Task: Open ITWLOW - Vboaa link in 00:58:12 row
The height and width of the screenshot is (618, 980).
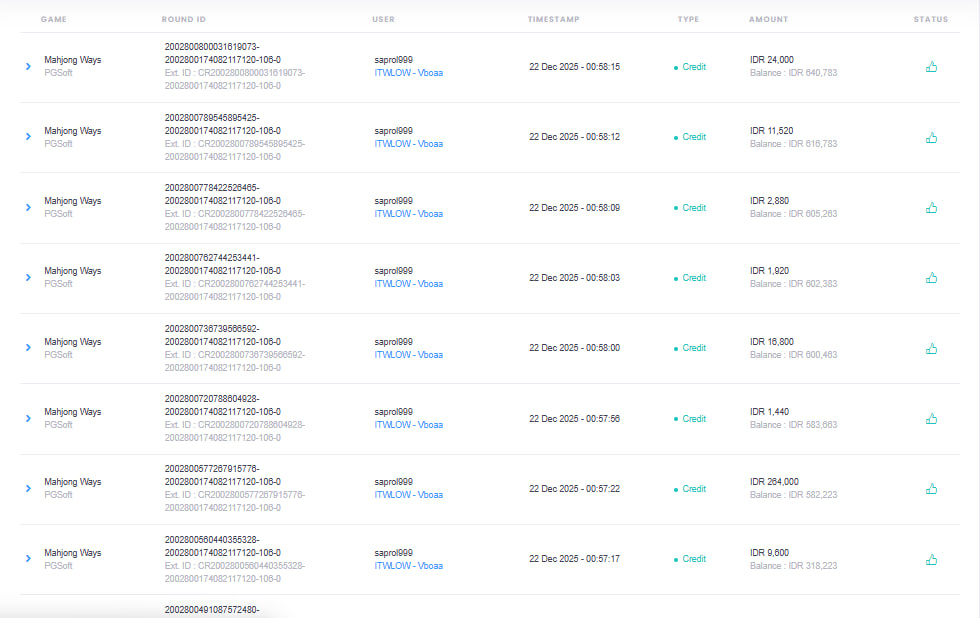Action: click(x=409, y=144)
